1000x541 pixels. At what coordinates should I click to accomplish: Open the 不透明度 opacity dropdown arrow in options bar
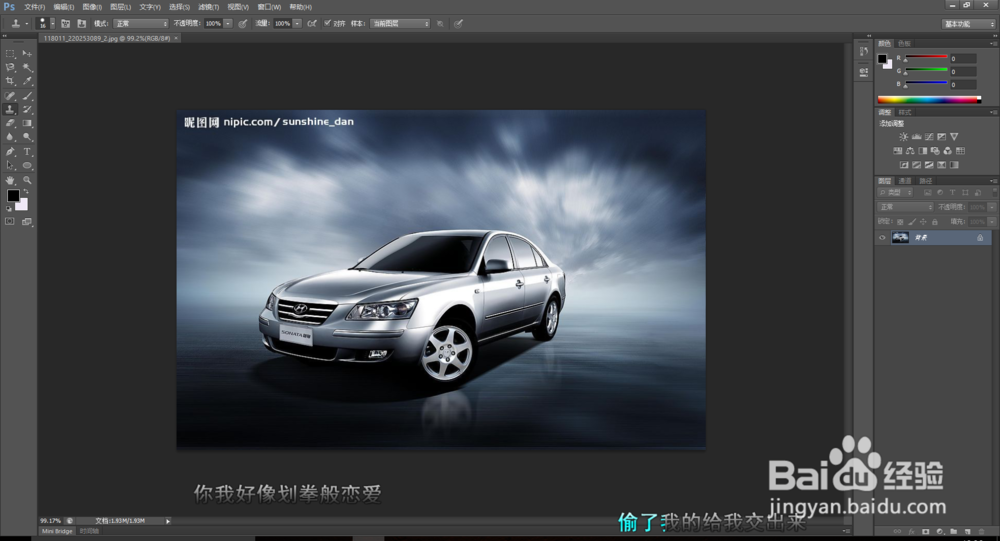(228, 24)
